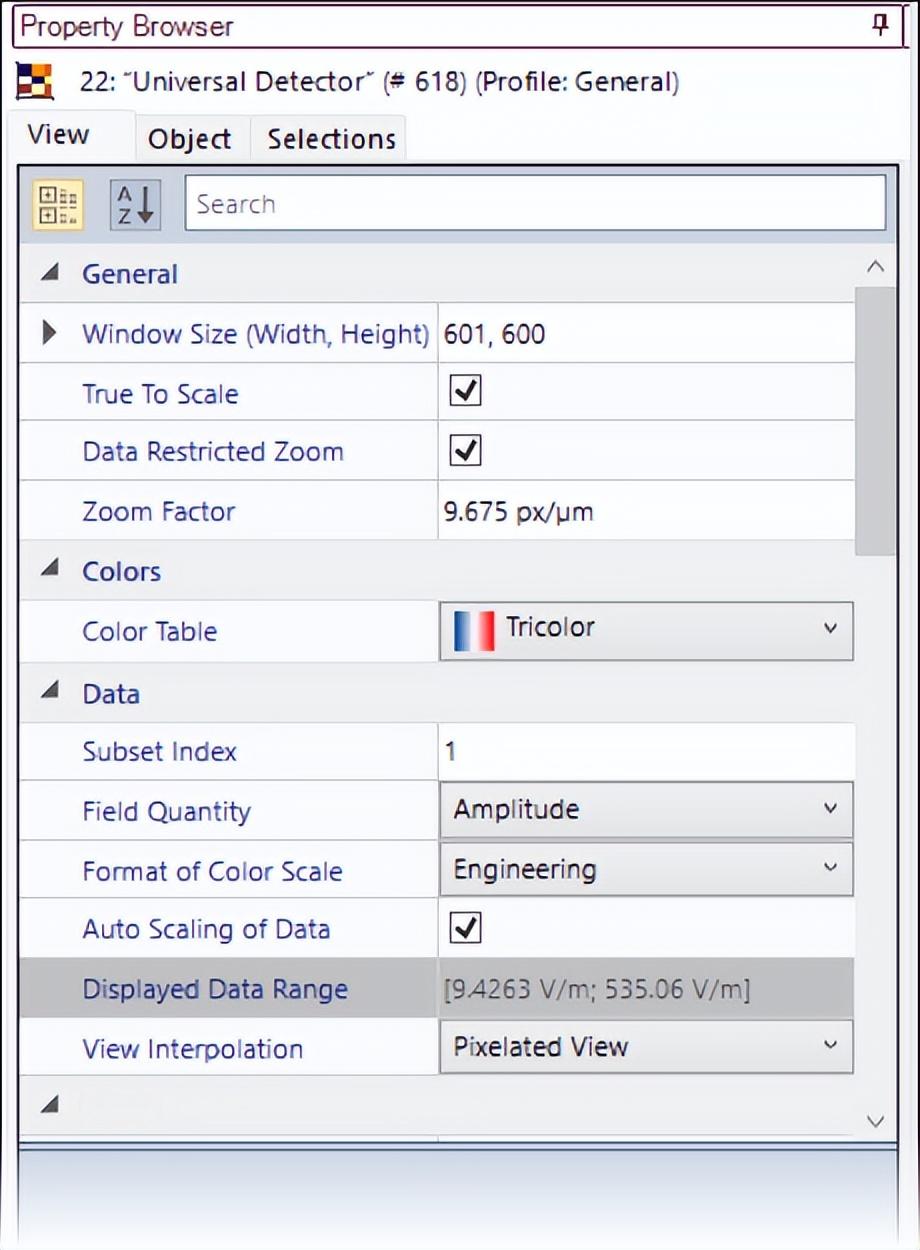Viewport: 920px width, 1250px height.
Task: Click in the Search input field
Action: [x=535, y=205]
